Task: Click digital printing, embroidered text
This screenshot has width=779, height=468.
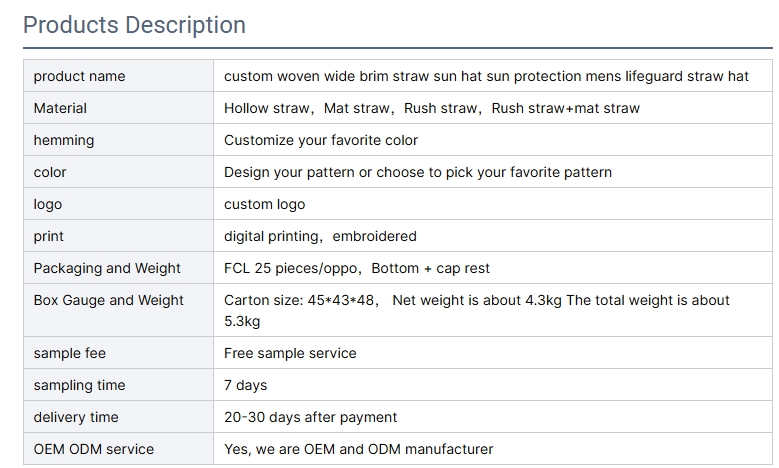Action: 320,236
